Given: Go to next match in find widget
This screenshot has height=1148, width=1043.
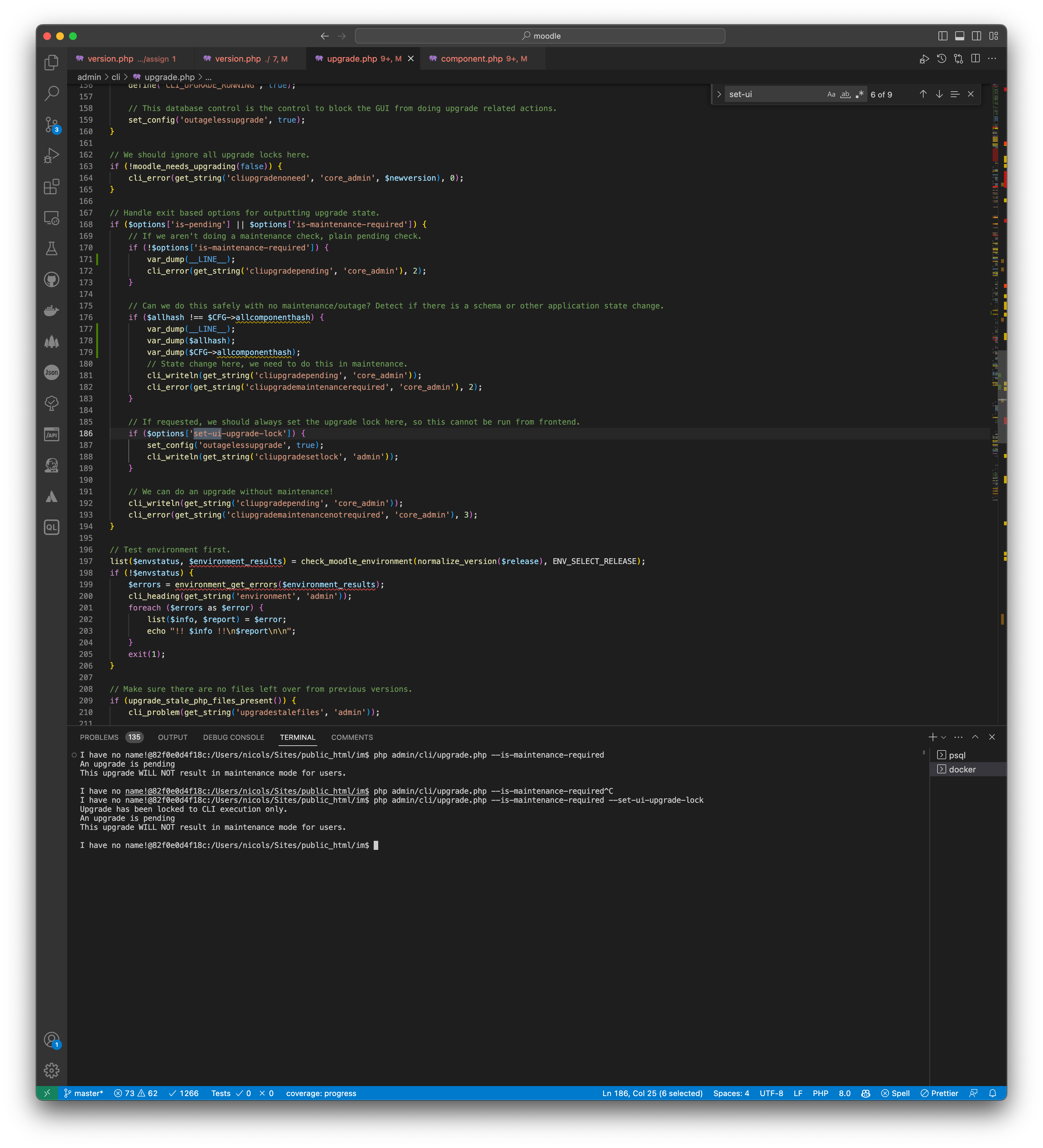Looking at the screenshot, I should [939, 95].
